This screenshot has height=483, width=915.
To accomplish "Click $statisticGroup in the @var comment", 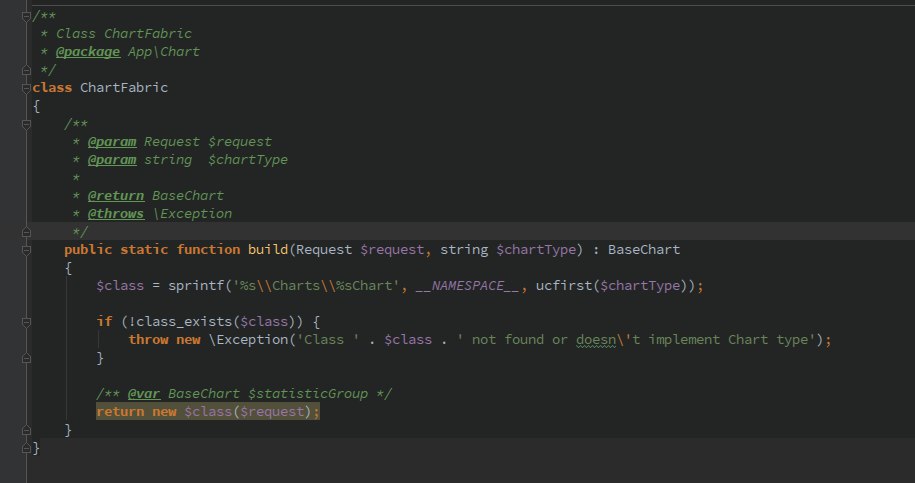I will (x=308, y=394).
